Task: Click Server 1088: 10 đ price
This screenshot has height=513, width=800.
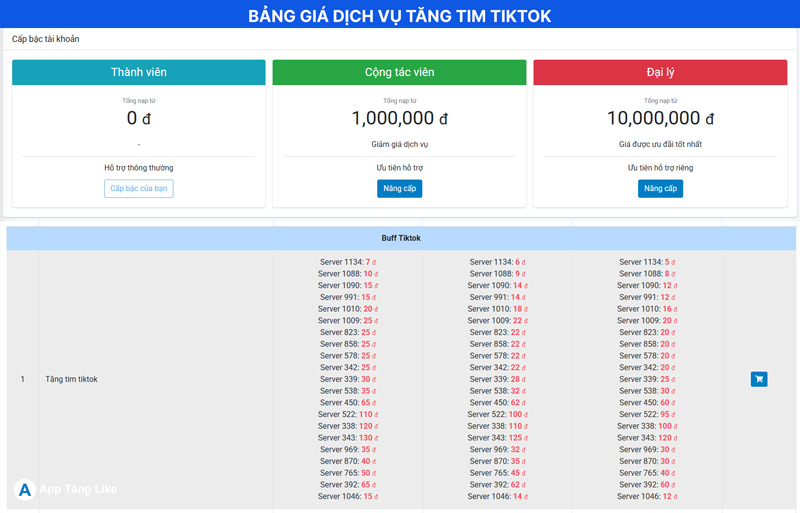Action: tap(348, 274)
